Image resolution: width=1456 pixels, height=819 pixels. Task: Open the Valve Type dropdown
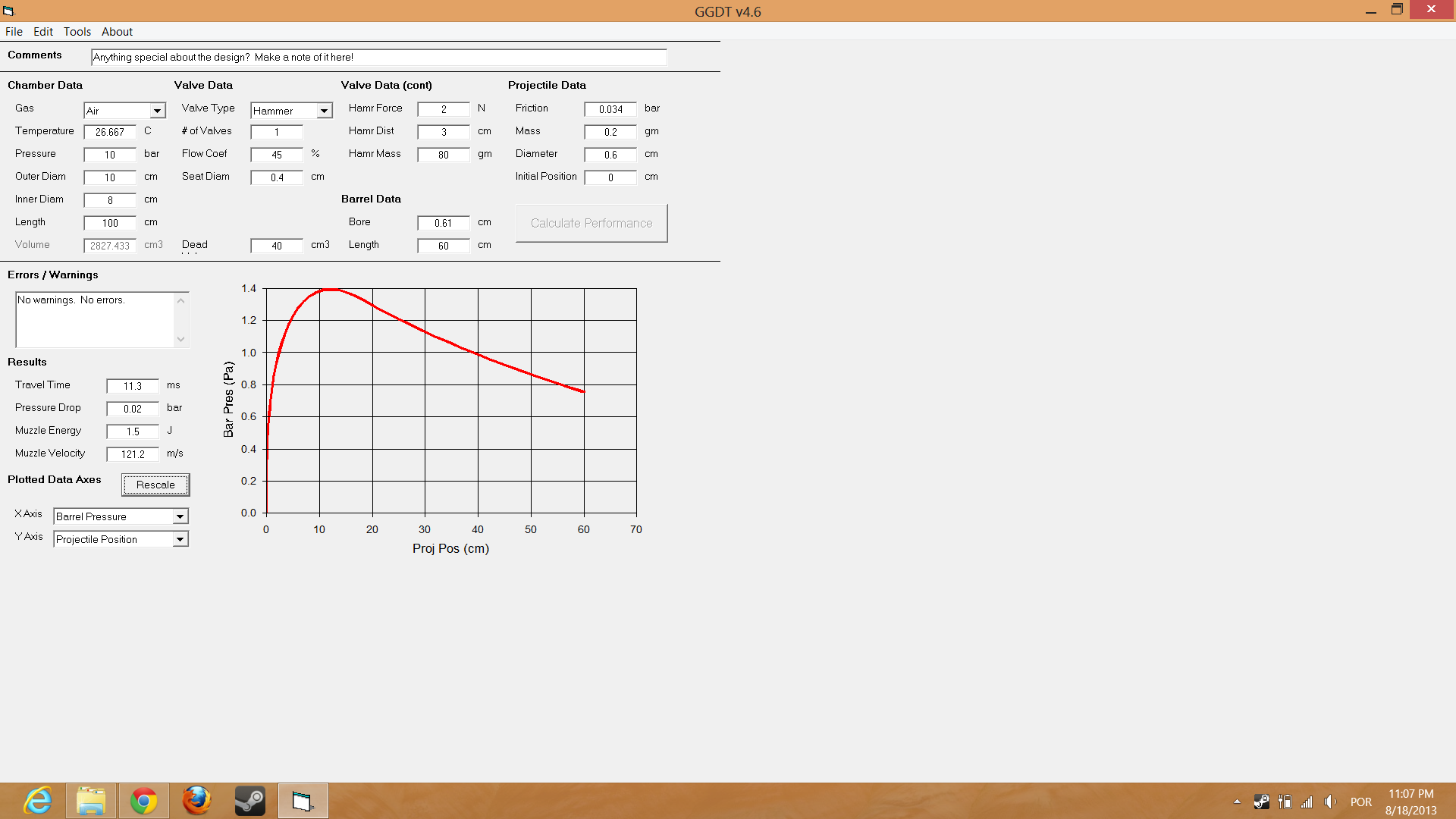point(324,111)
